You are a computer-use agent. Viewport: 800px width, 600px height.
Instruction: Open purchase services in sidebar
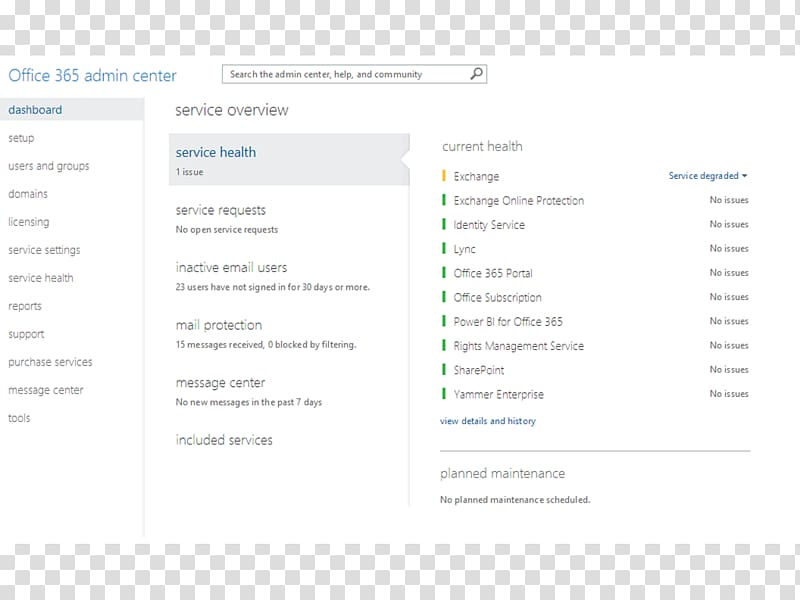pyautogui.click(x=50, y=362)
